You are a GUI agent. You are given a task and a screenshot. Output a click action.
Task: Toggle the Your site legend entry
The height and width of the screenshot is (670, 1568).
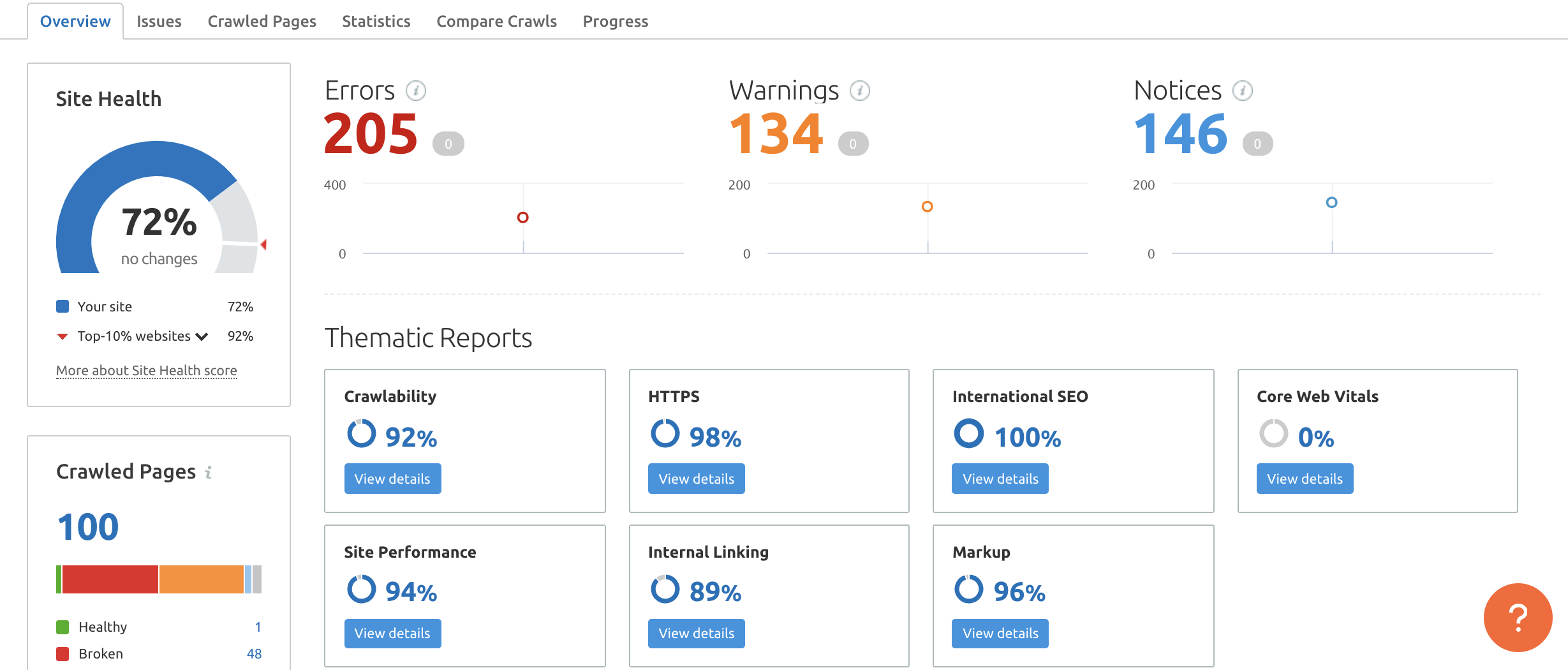coord(105,306)
